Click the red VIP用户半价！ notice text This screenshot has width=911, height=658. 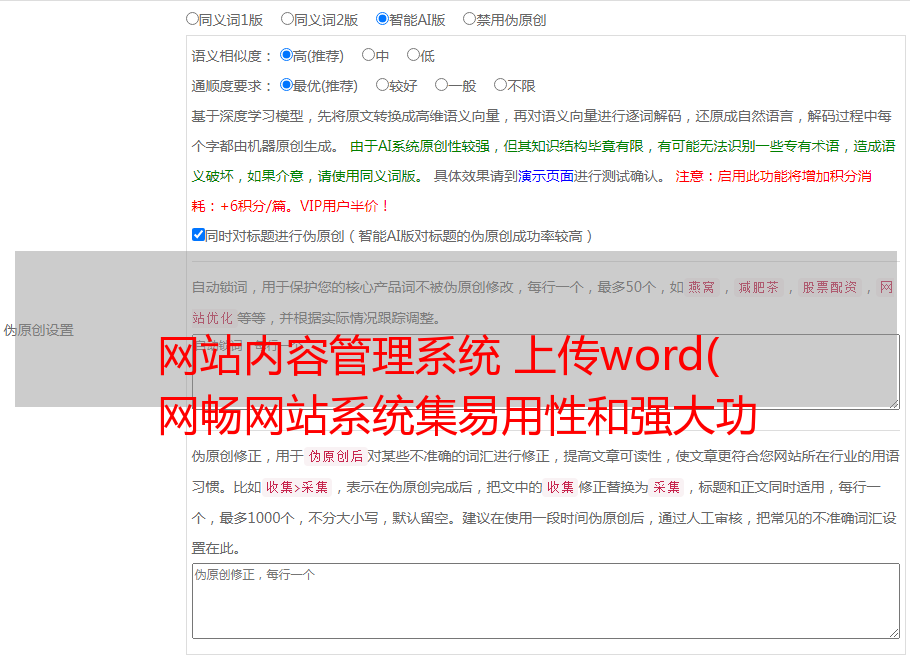(345, 206)
